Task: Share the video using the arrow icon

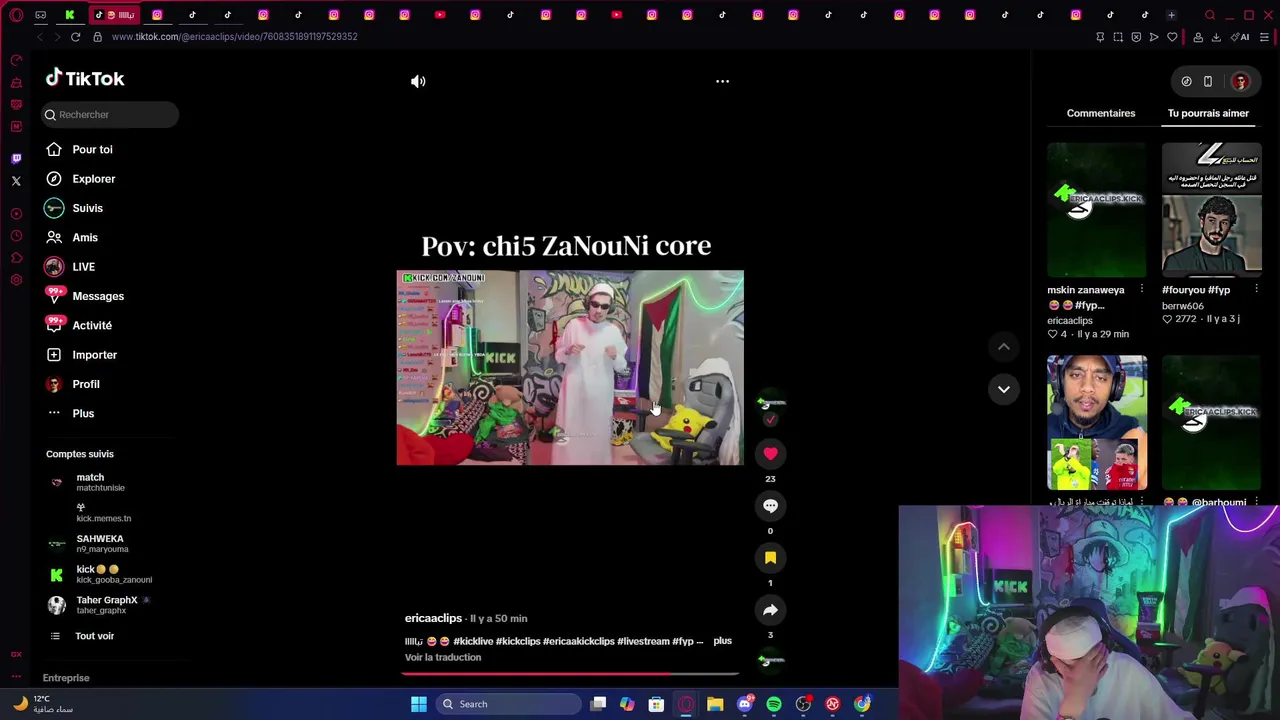Action: (x=770, y=610)
